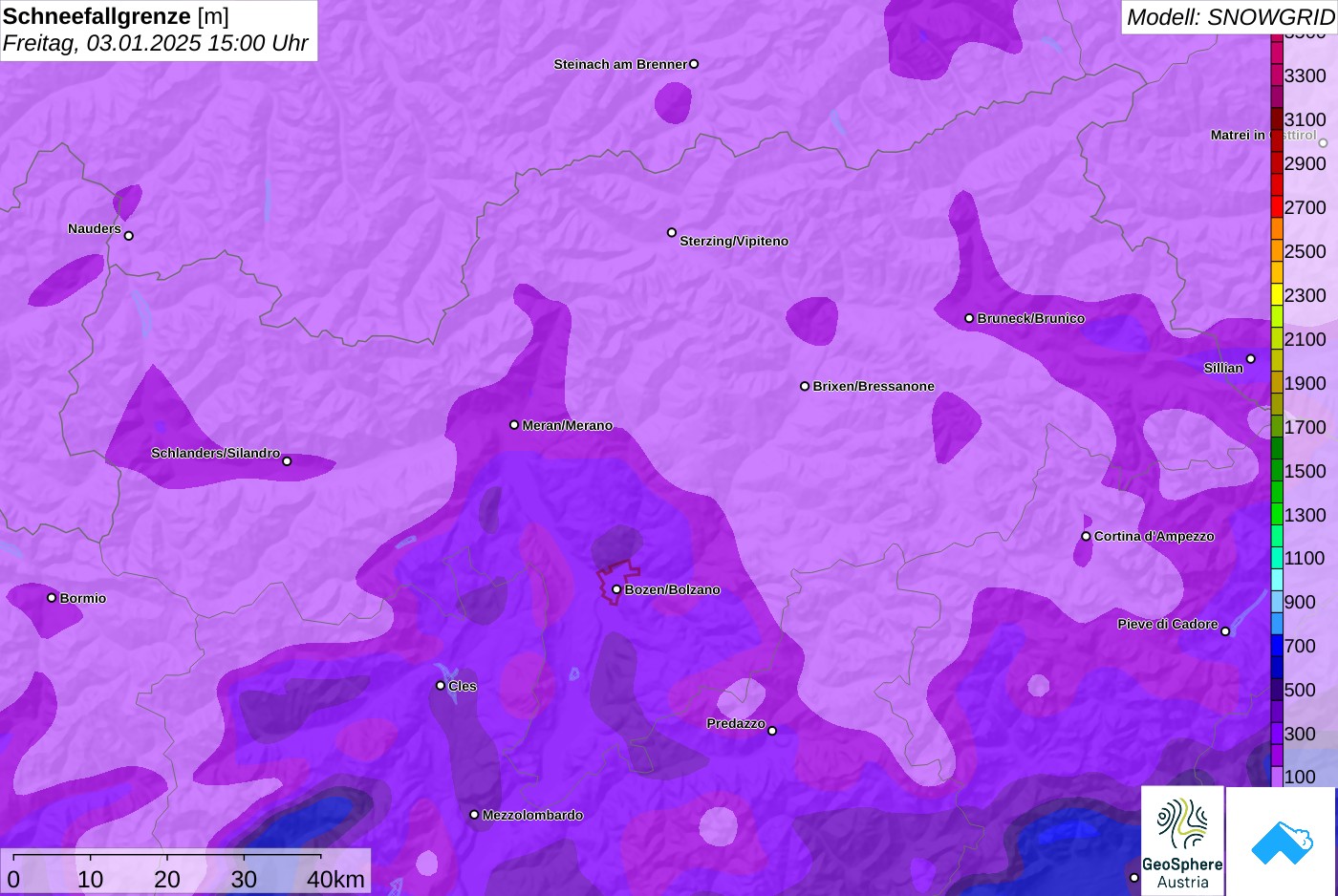Click the Mezzolombardo map marker

[x=474, y=815]
